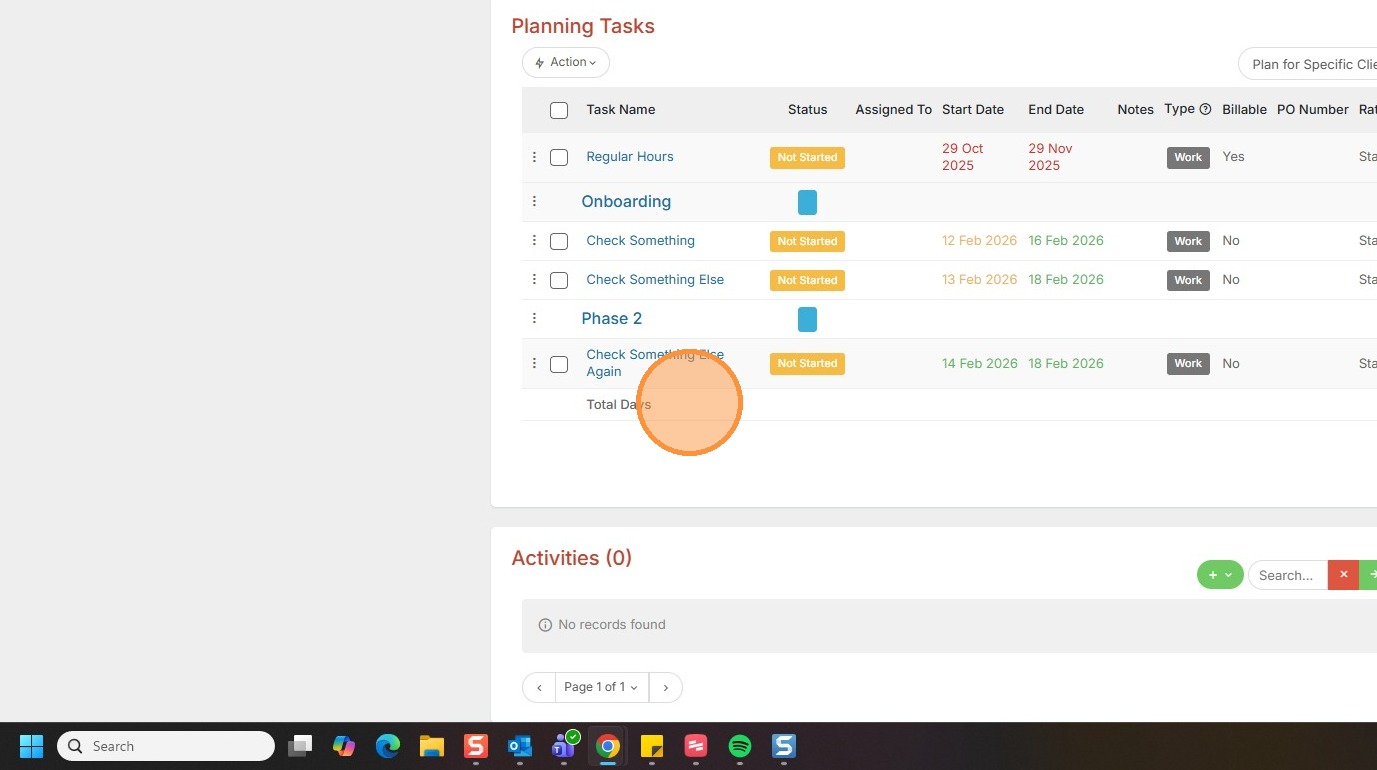
Task: Click the PO Number column header
Action: click(x=1313, y=109)
